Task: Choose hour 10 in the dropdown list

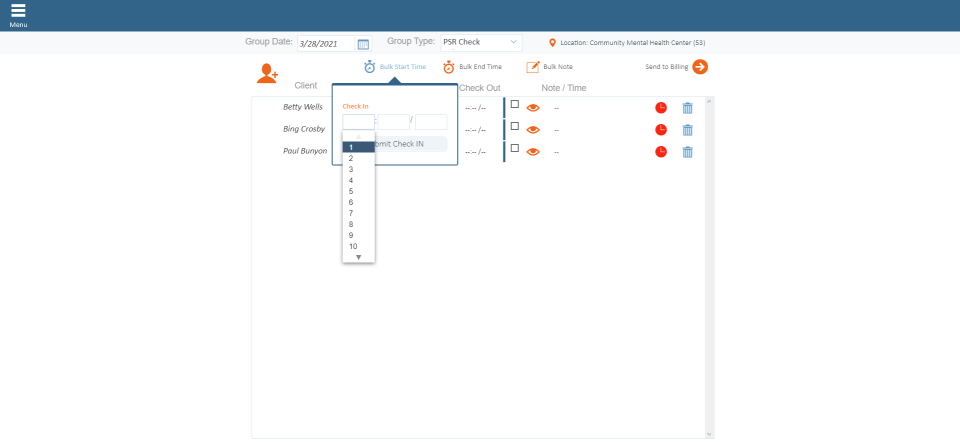Action: tap(353, 246)
